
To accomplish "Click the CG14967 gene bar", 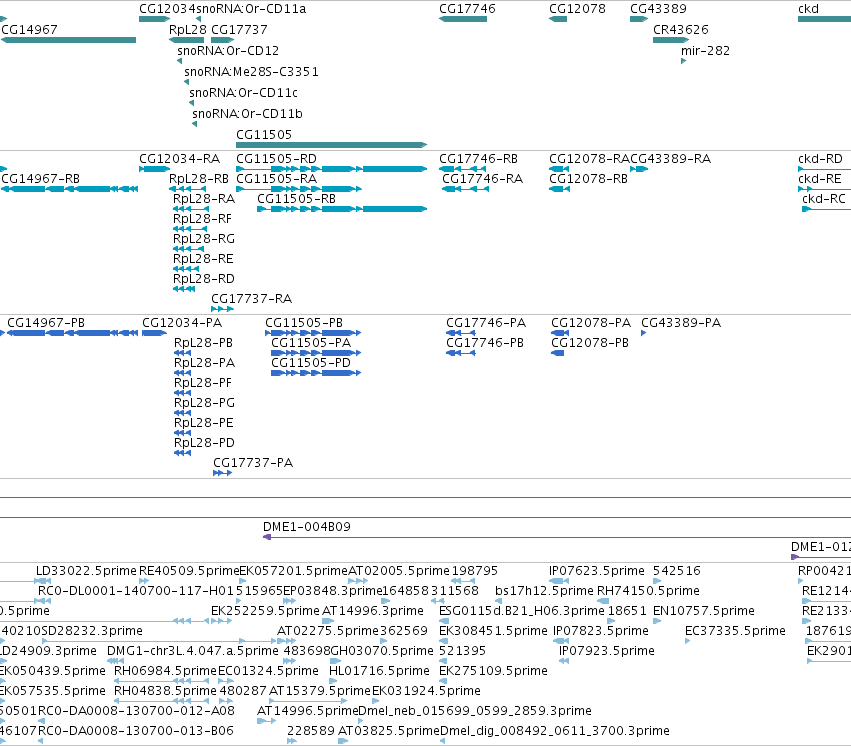I will [x=68, y=40].
